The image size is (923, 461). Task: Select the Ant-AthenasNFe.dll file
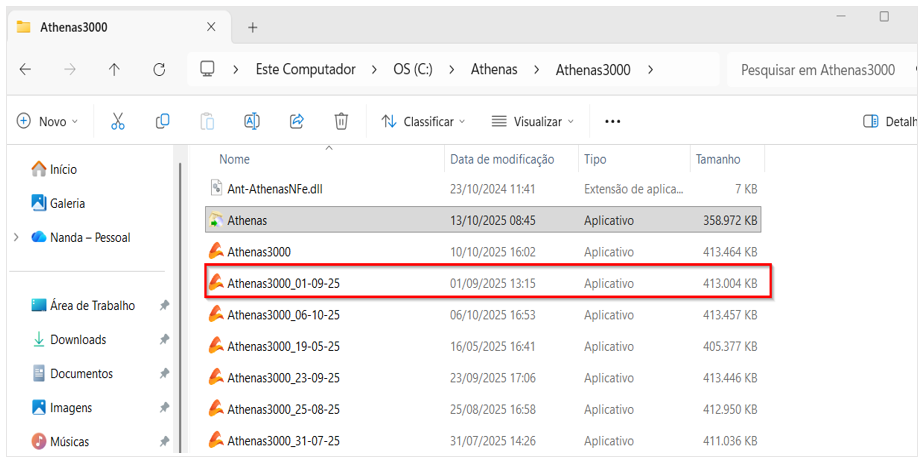tap(275, 188)
